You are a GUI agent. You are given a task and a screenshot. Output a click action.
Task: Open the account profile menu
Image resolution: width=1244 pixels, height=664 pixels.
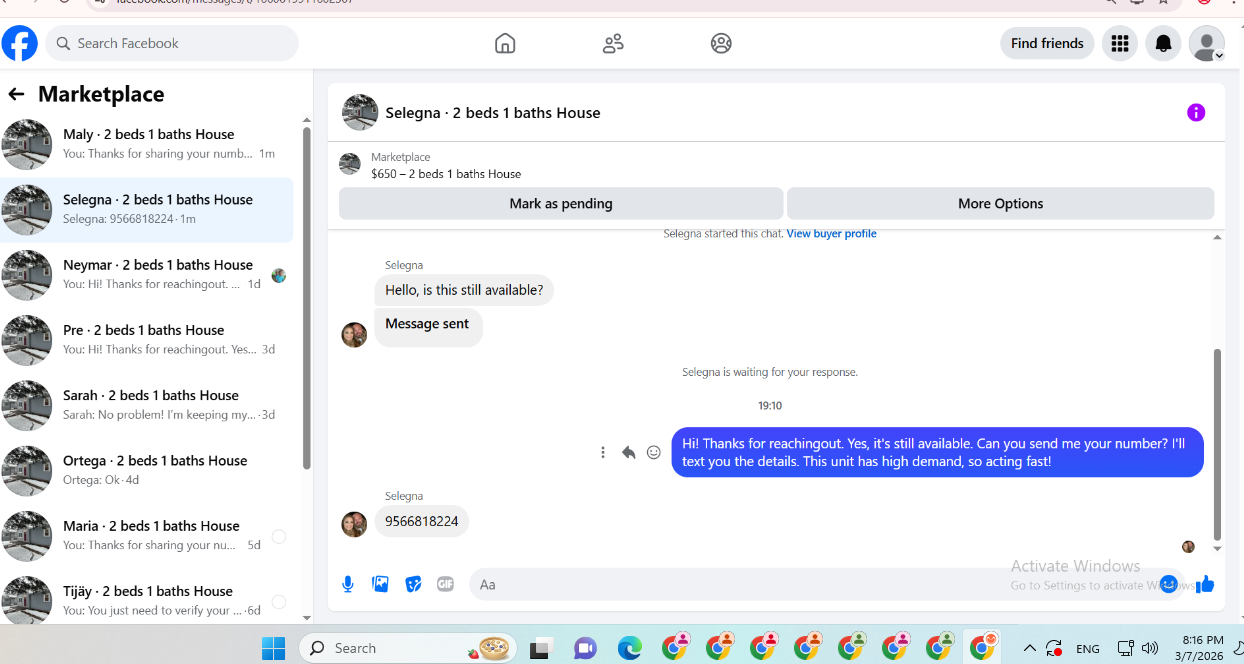pyautogui.click(x=1207, y=43)
